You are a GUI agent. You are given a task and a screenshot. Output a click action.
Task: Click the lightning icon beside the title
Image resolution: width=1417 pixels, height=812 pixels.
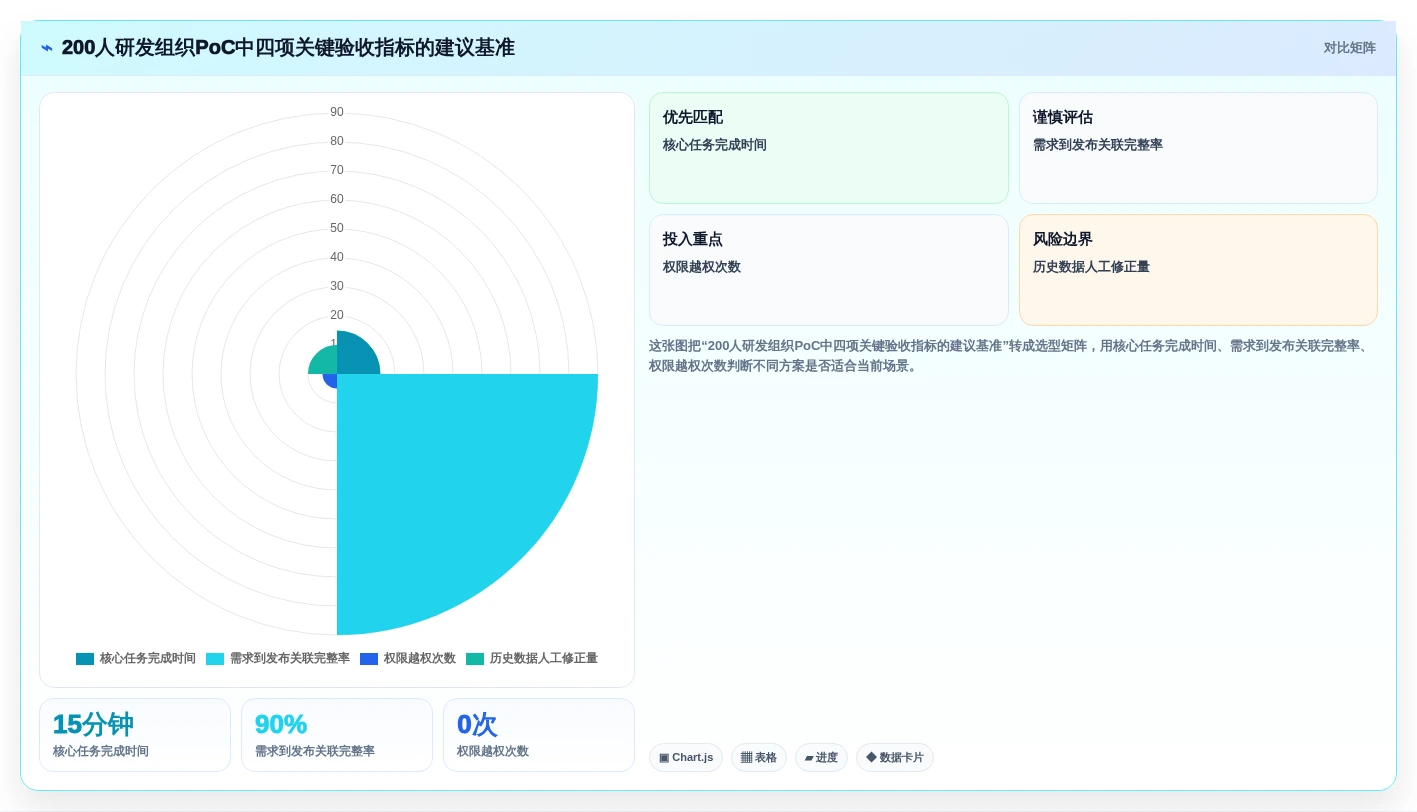[47, 48]
